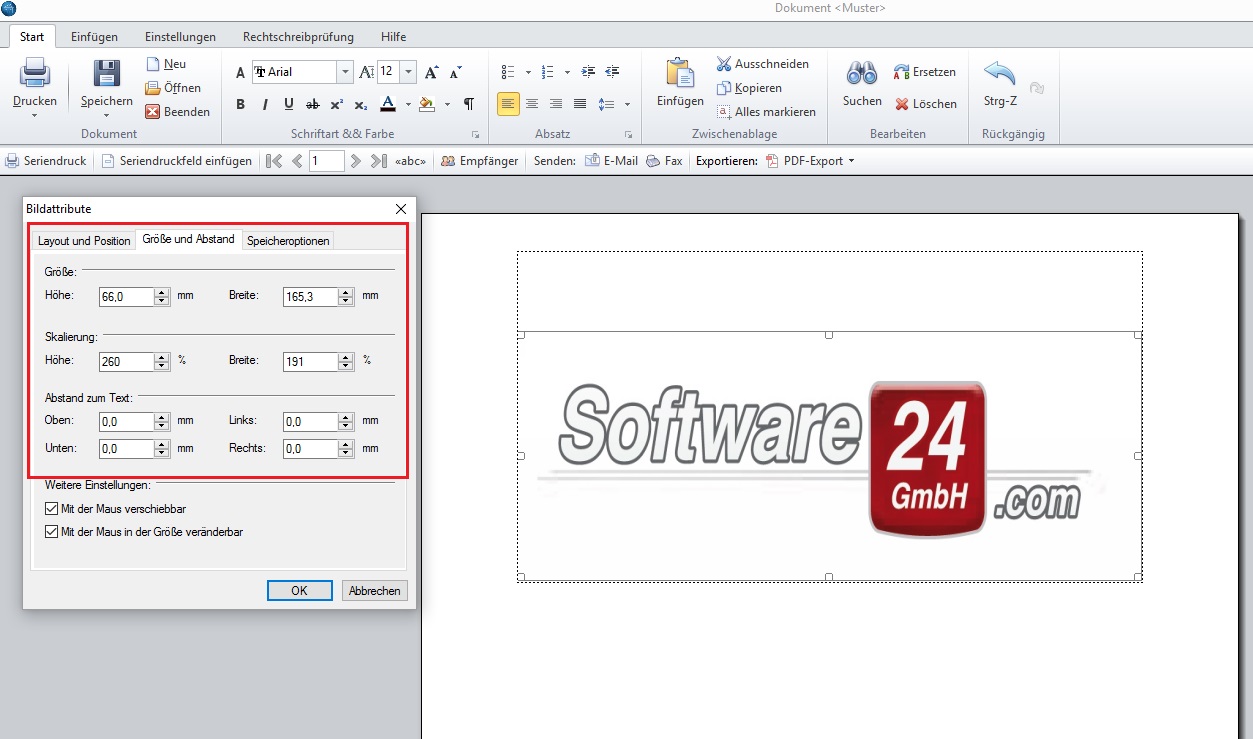
Task: Create a new document with Neu
Action: (x=166, y=63)
